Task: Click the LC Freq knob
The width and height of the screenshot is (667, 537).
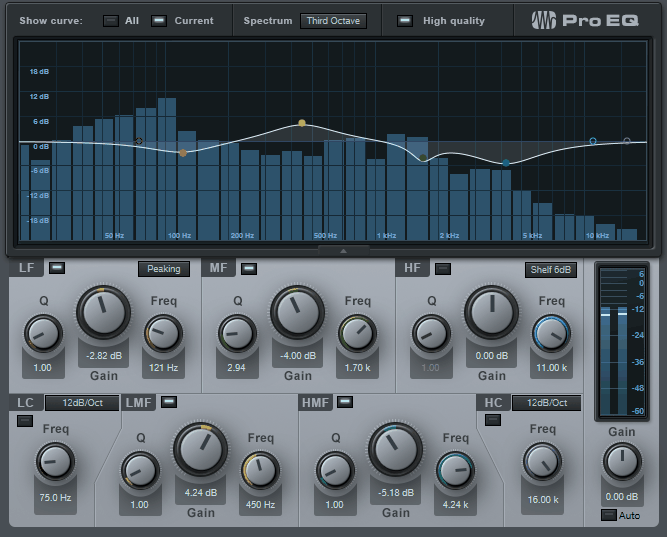Action: point(55,462)
